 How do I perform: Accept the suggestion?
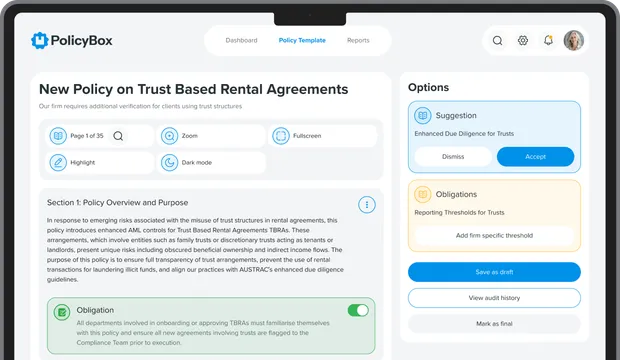click(x=535, y=157)
